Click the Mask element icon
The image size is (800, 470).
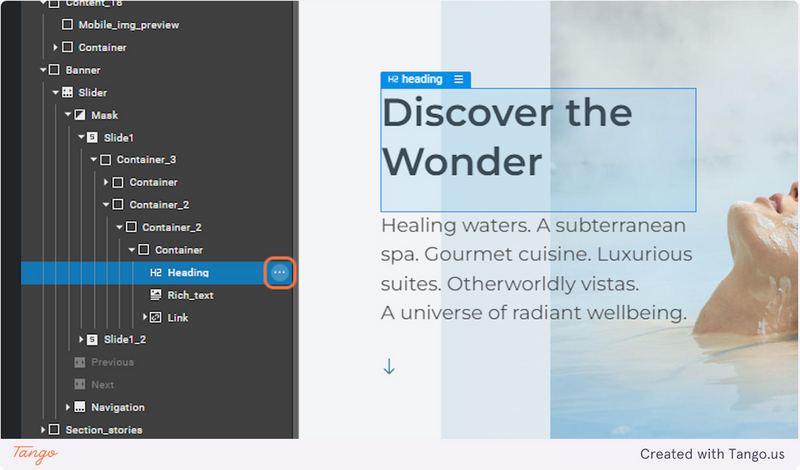pyautogui.click(x=80, y=115)
